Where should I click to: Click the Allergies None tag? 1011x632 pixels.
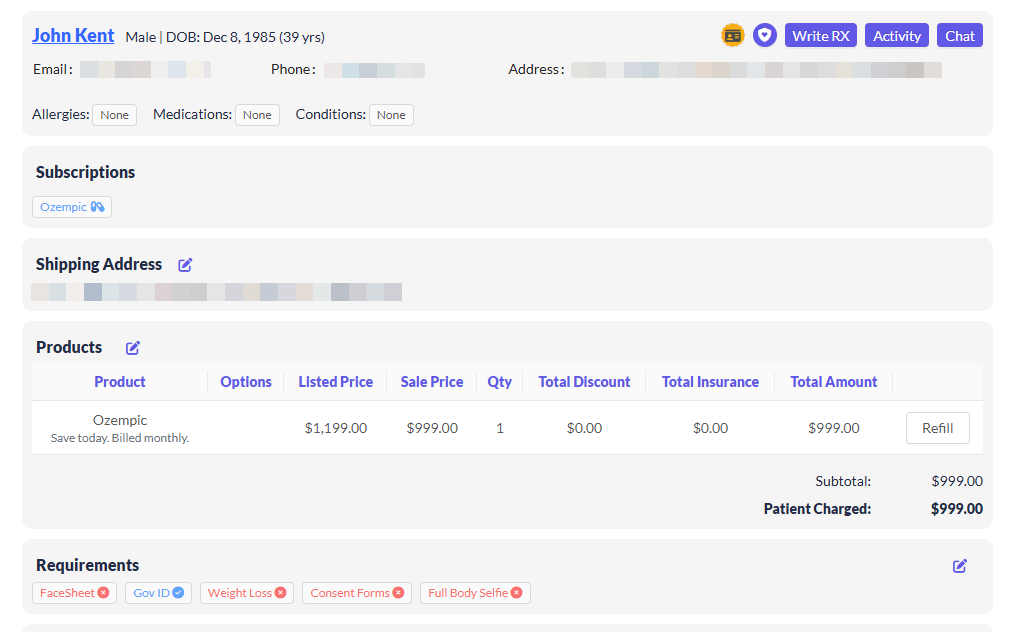click(x=114, y=115)
